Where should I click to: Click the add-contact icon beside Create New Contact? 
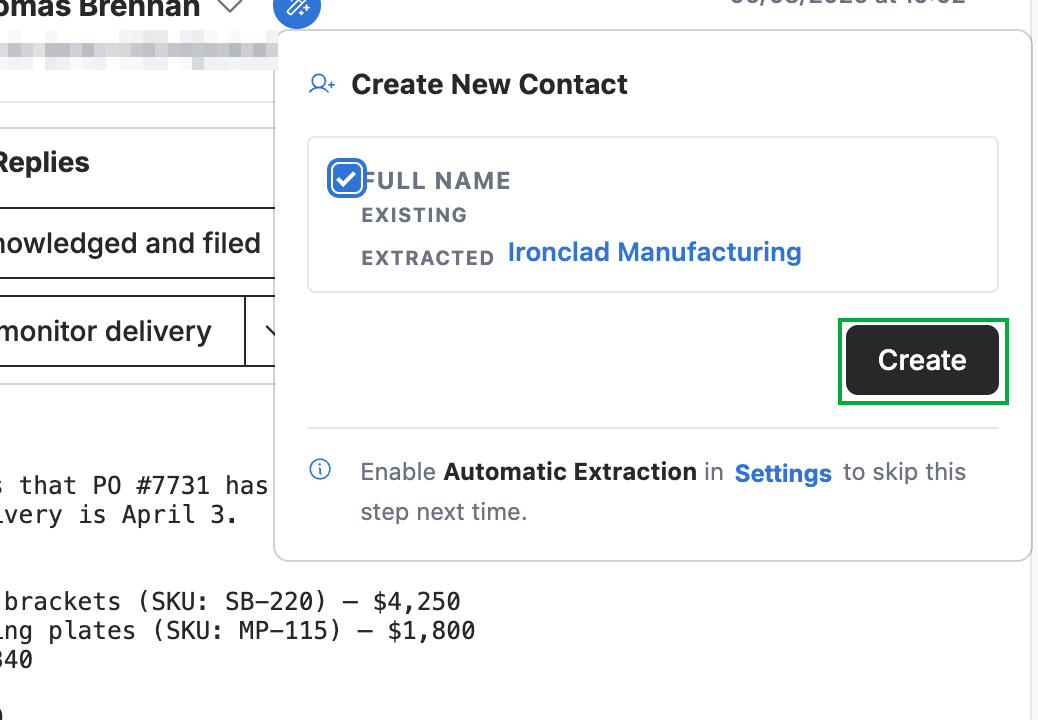(322, 84)
